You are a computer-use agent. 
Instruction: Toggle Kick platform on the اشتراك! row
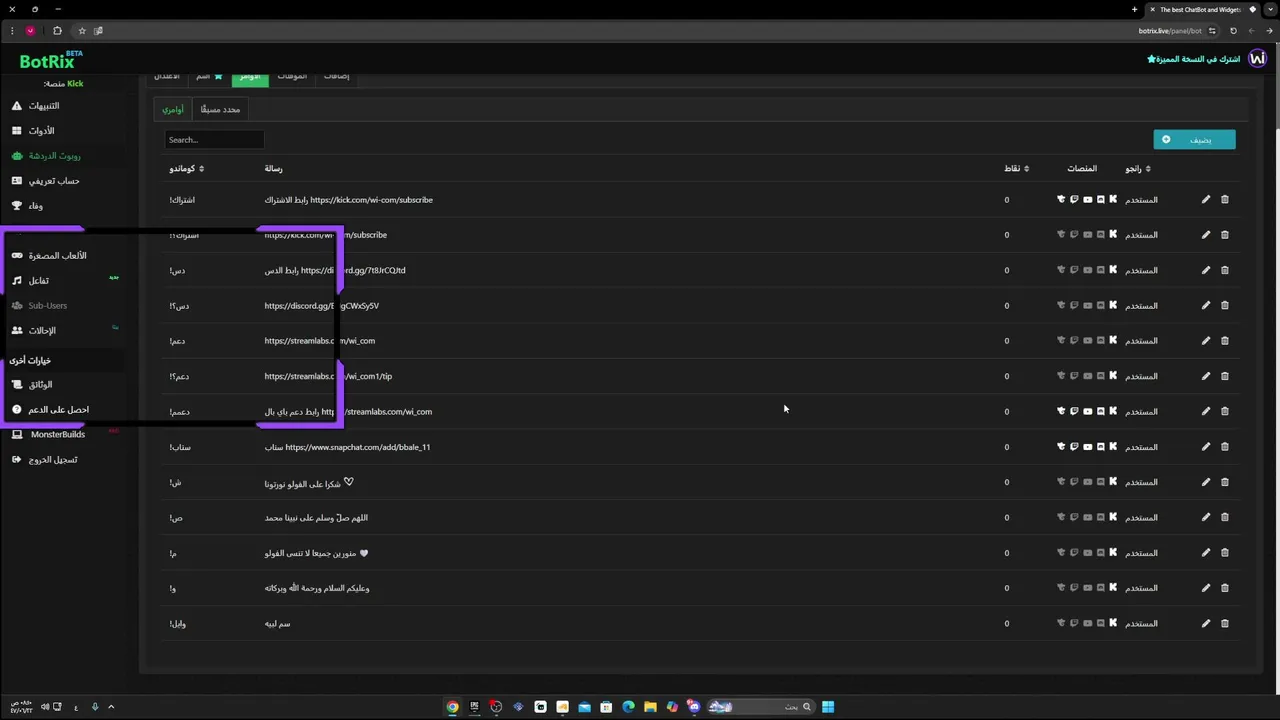1113,199
